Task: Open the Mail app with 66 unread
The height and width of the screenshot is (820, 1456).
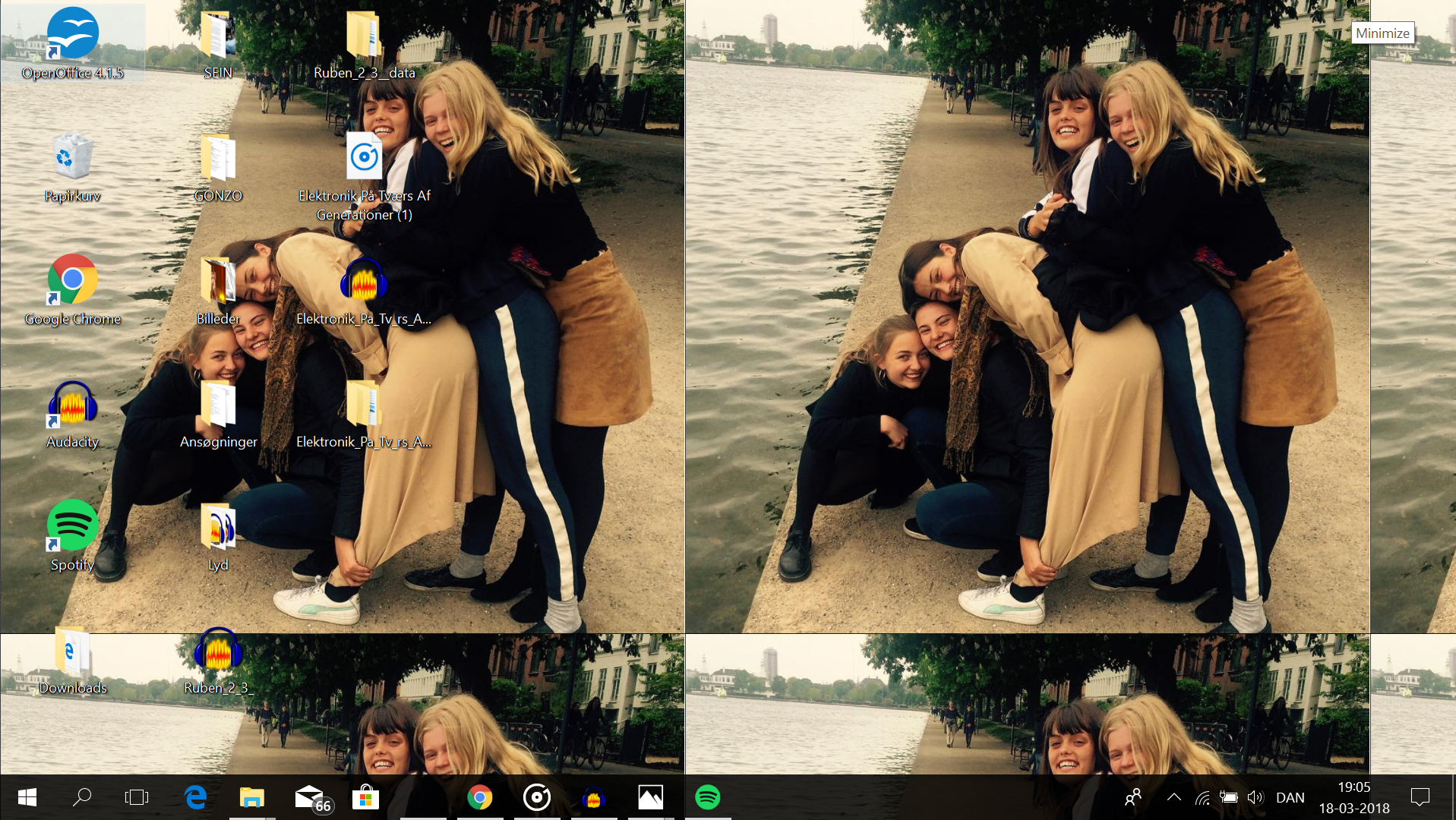Action: [x=309, y=797]
